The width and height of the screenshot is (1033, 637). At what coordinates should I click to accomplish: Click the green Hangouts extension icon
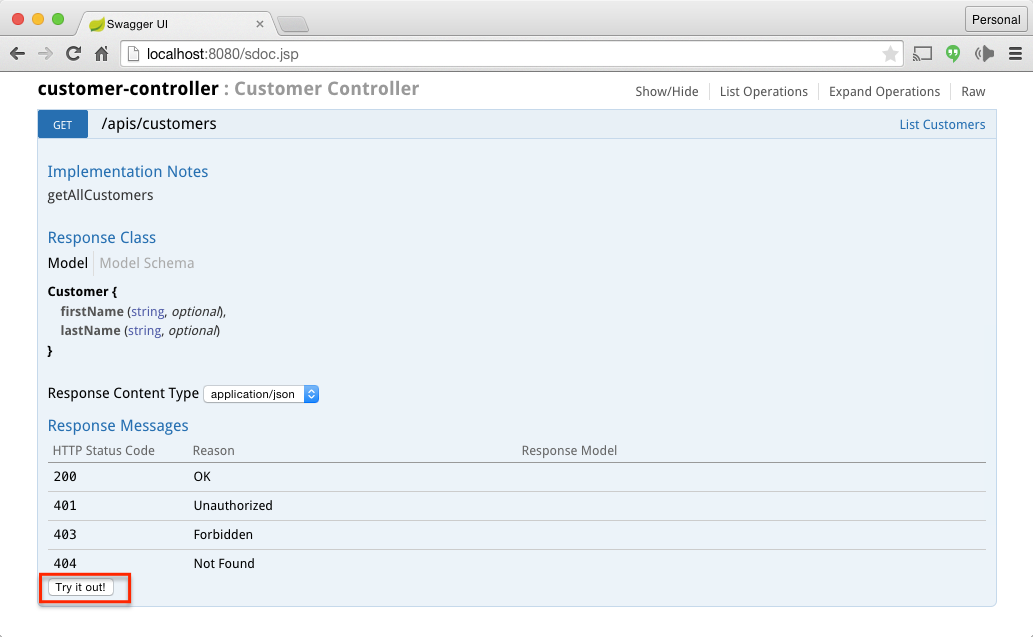[x=953, y=54]
